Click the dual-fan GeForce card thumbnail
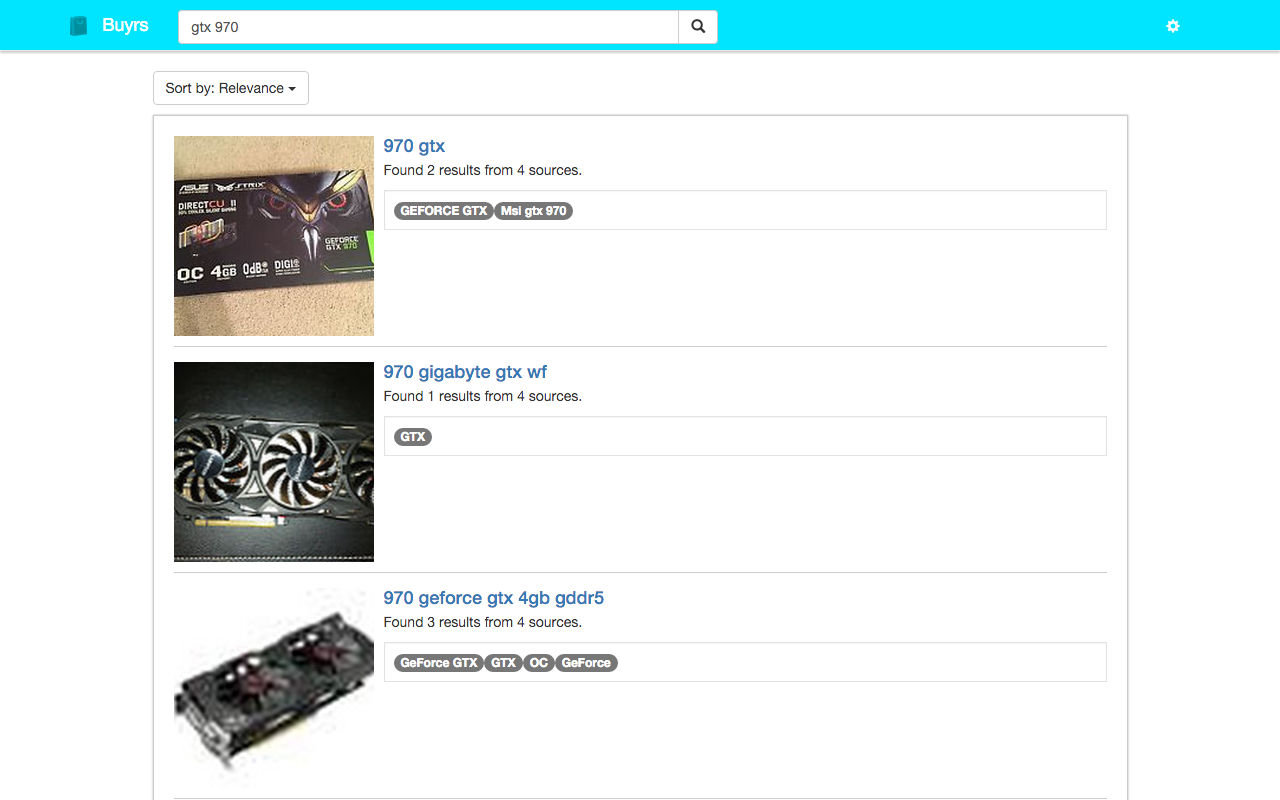This screenshot has width=1280, height=800. (x=274, y=688)
